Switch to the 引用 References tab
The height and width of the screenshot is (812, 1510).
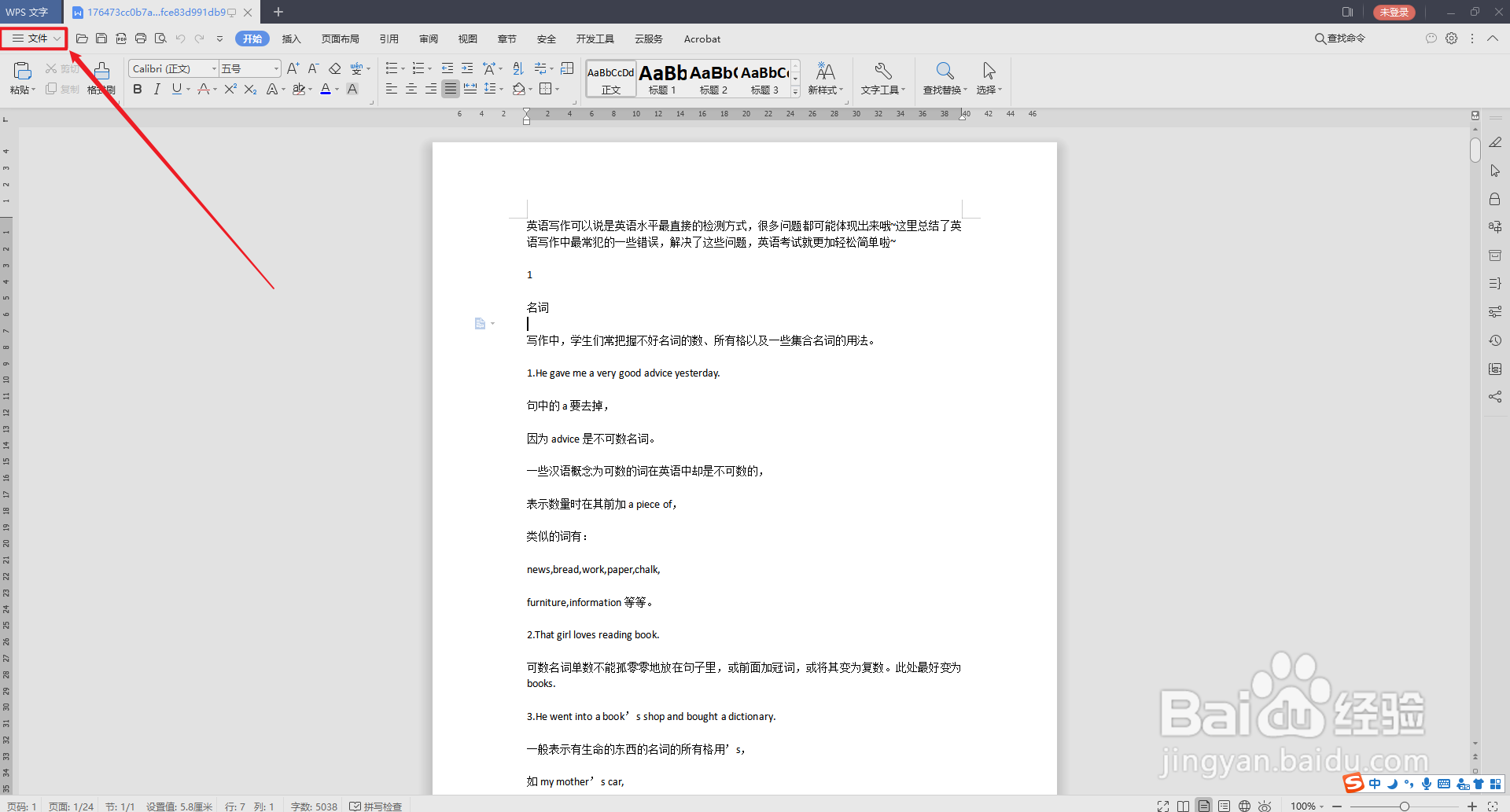[389, 39]
